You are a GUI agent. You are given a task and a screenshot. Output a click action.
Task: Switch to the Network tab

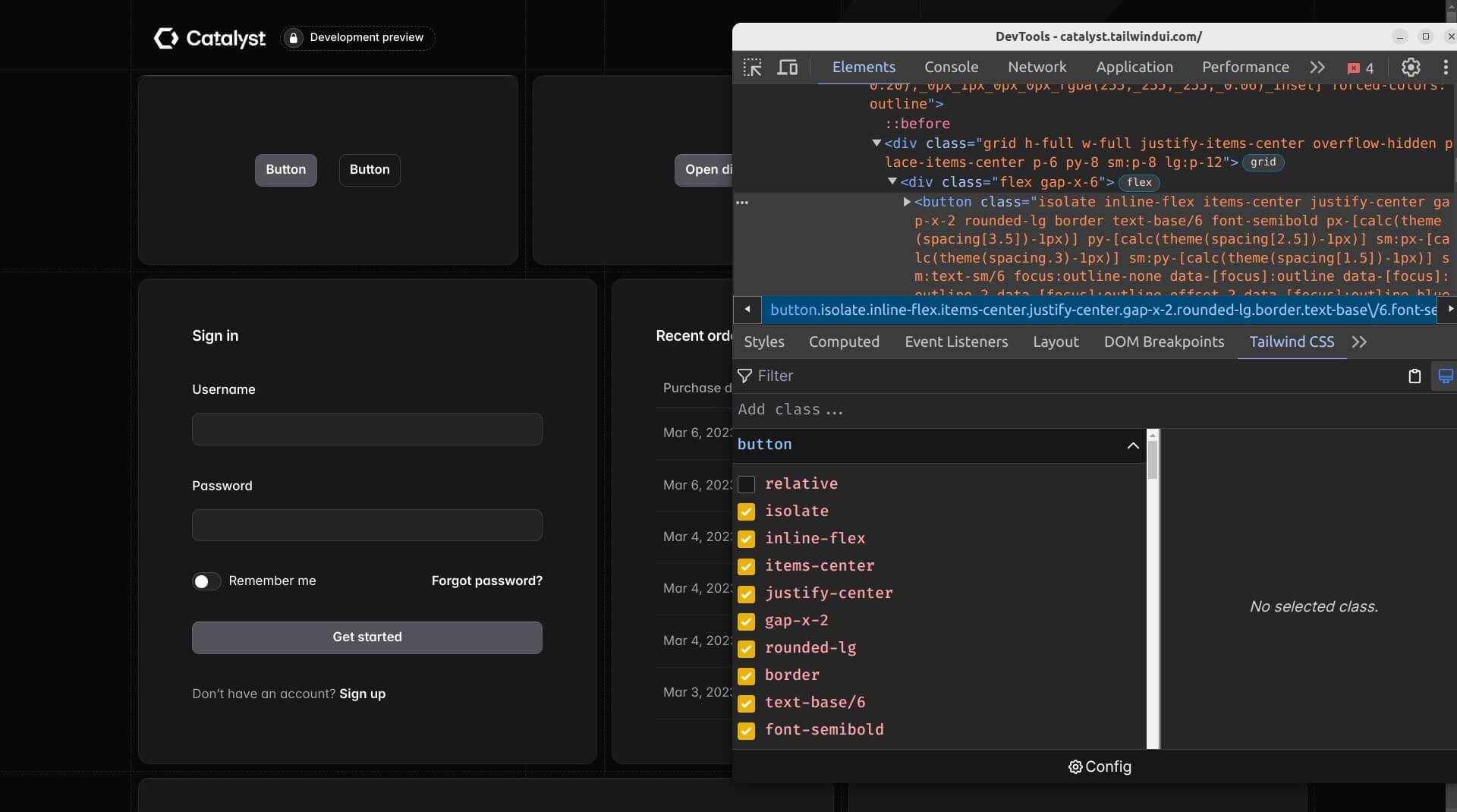pos(1037,68)
